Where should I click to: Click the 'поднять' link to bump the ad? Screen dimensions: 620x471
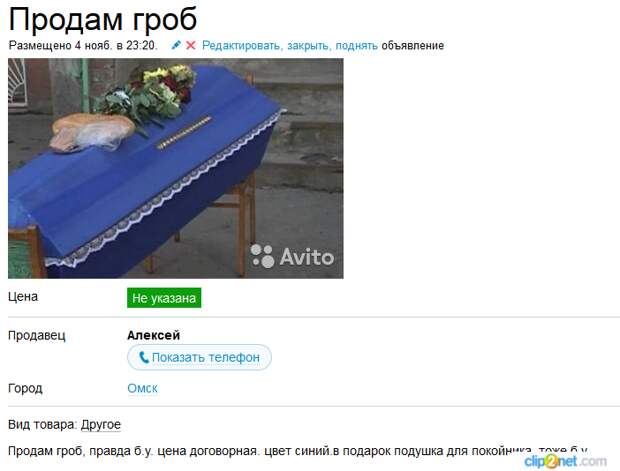pos(357,45)
